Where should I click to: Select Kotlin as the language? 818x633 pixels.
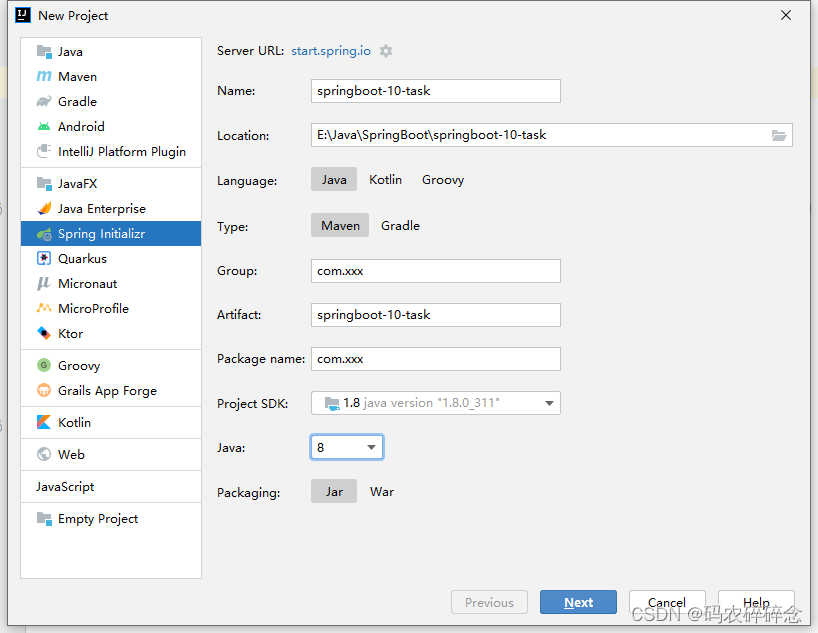(386, 180)
